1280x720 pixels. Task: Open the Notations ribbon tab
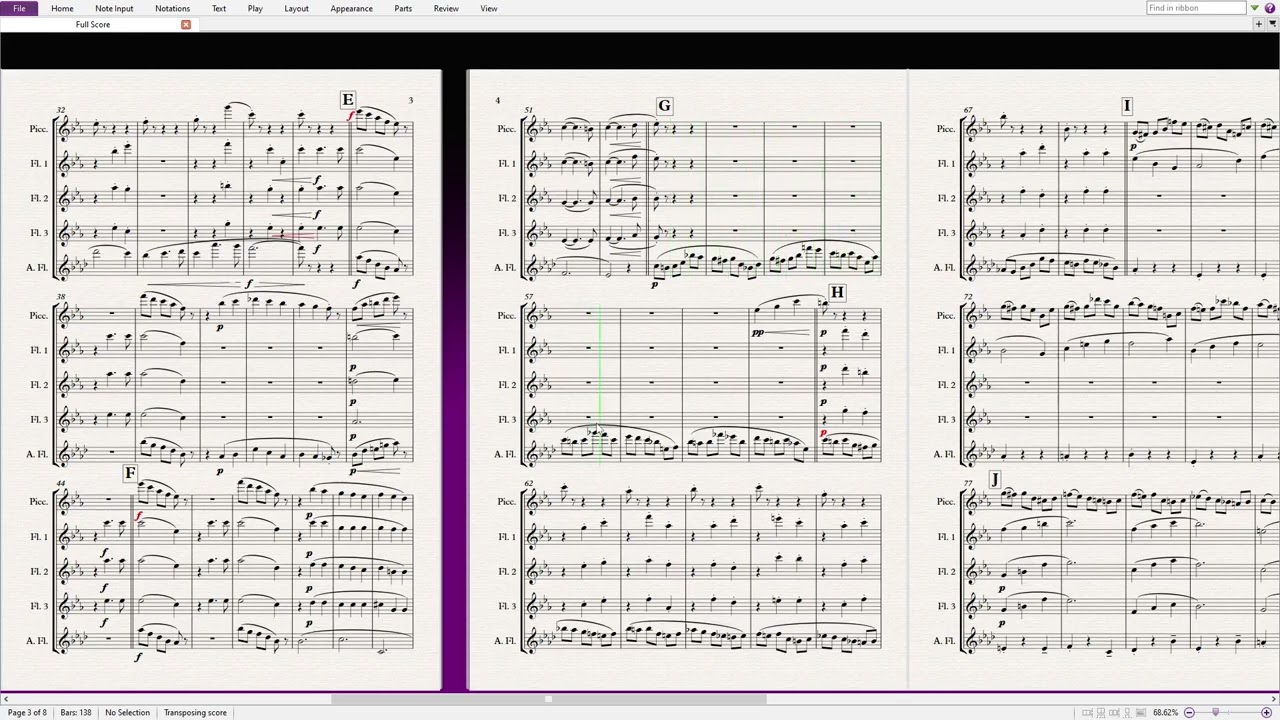[172, 8]
